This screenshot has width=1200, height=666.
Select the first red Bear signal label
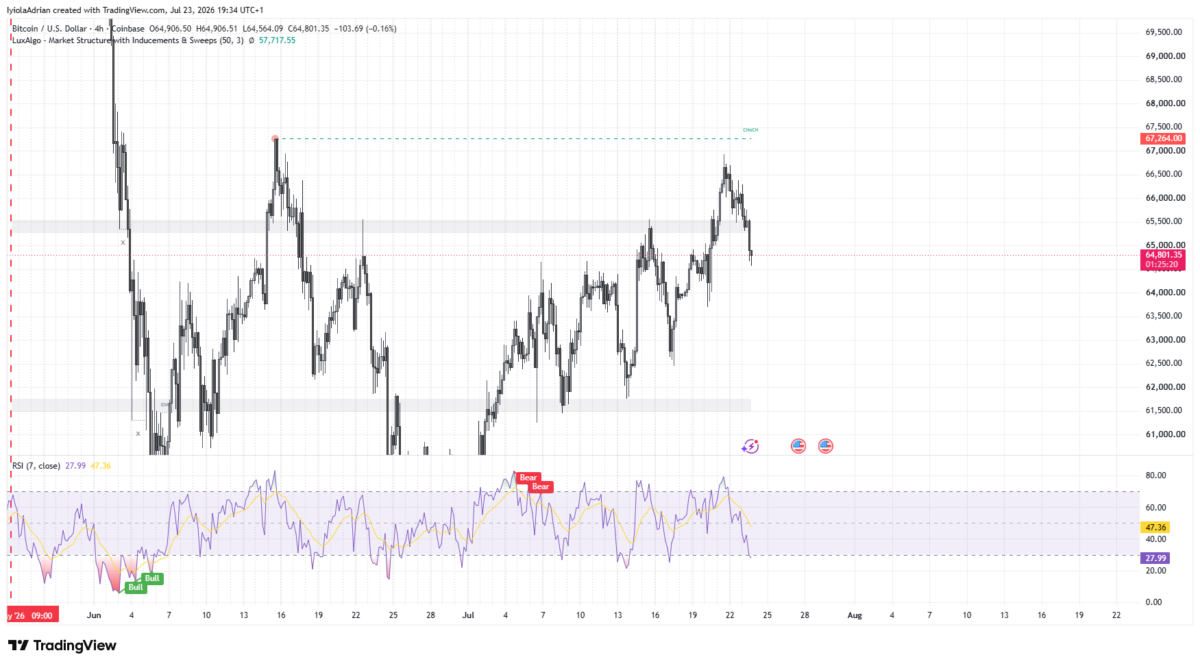[x=527, y=478]
